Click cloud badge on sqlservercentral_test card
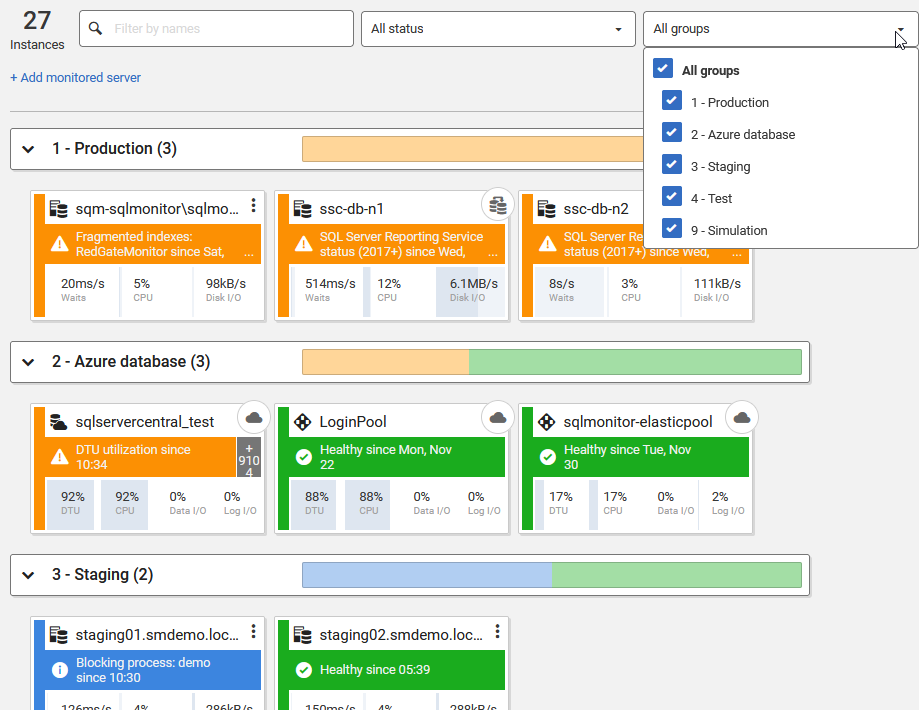The width and height of the screenshot is (919, 710). [x=253, y=418]
